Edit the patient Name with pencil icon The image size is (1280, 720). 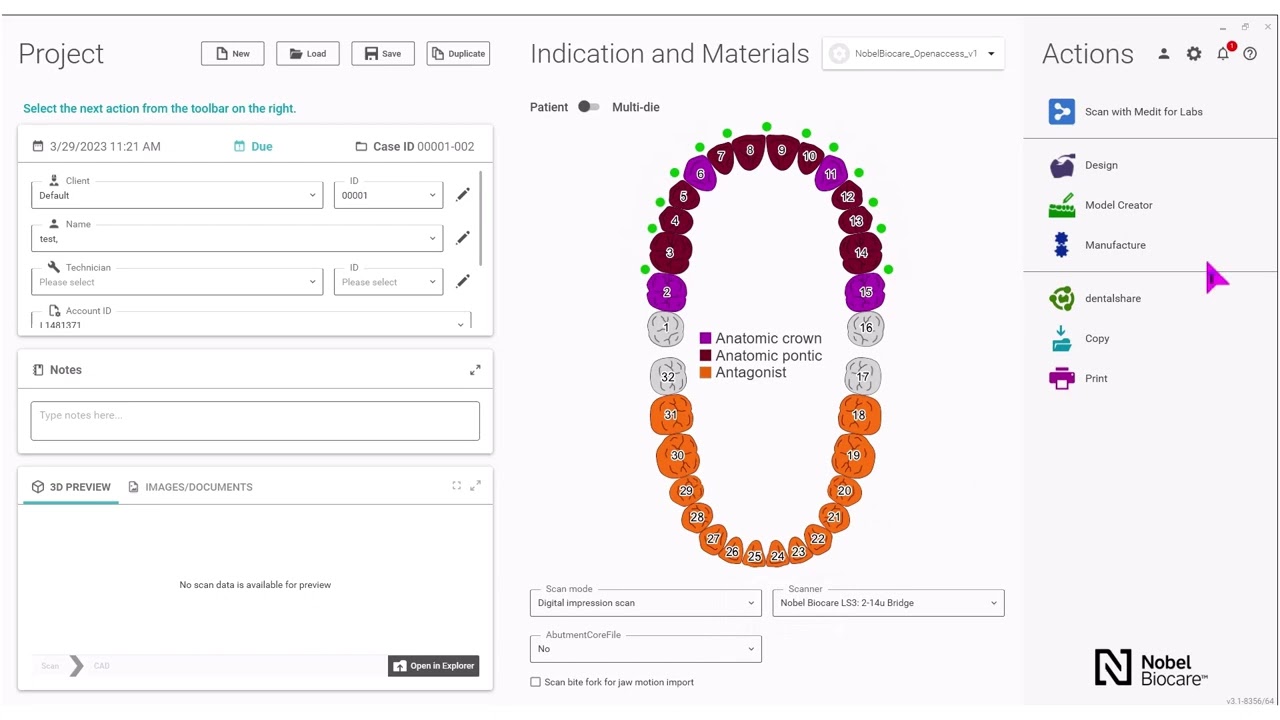[463, 238]
